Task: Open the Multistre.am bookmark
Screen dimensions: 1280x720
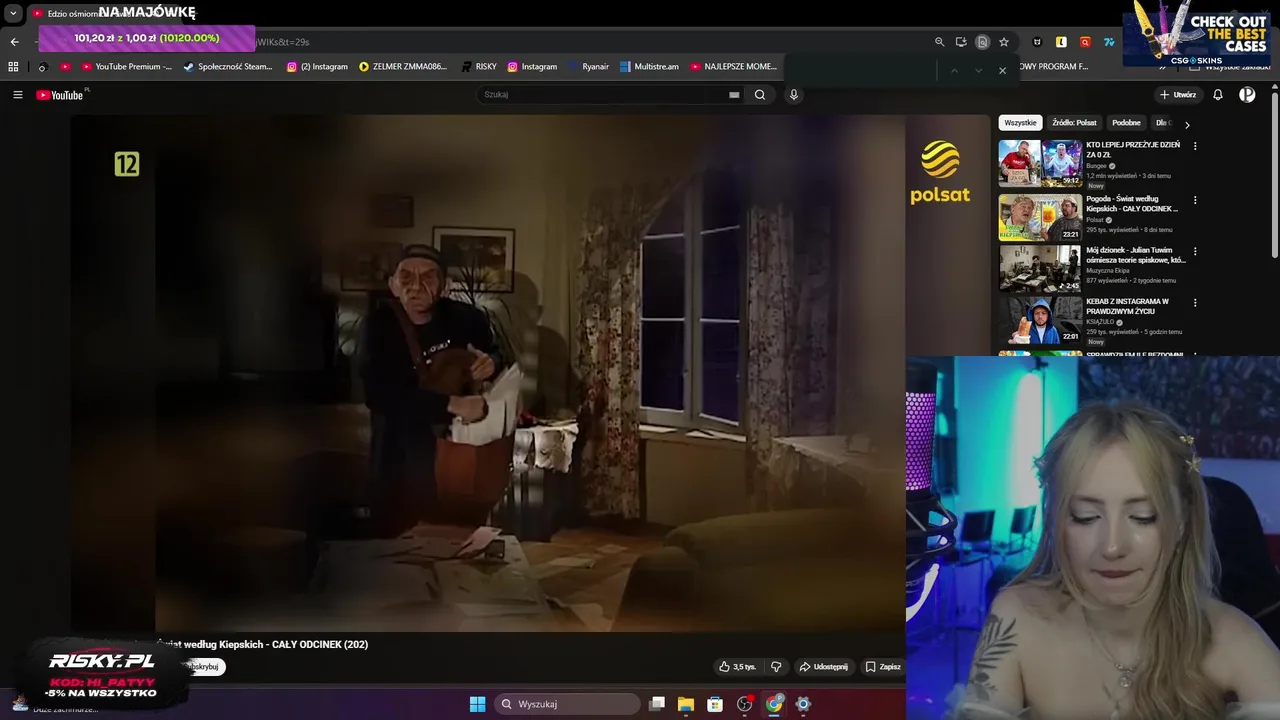Action: click(649, 67)
